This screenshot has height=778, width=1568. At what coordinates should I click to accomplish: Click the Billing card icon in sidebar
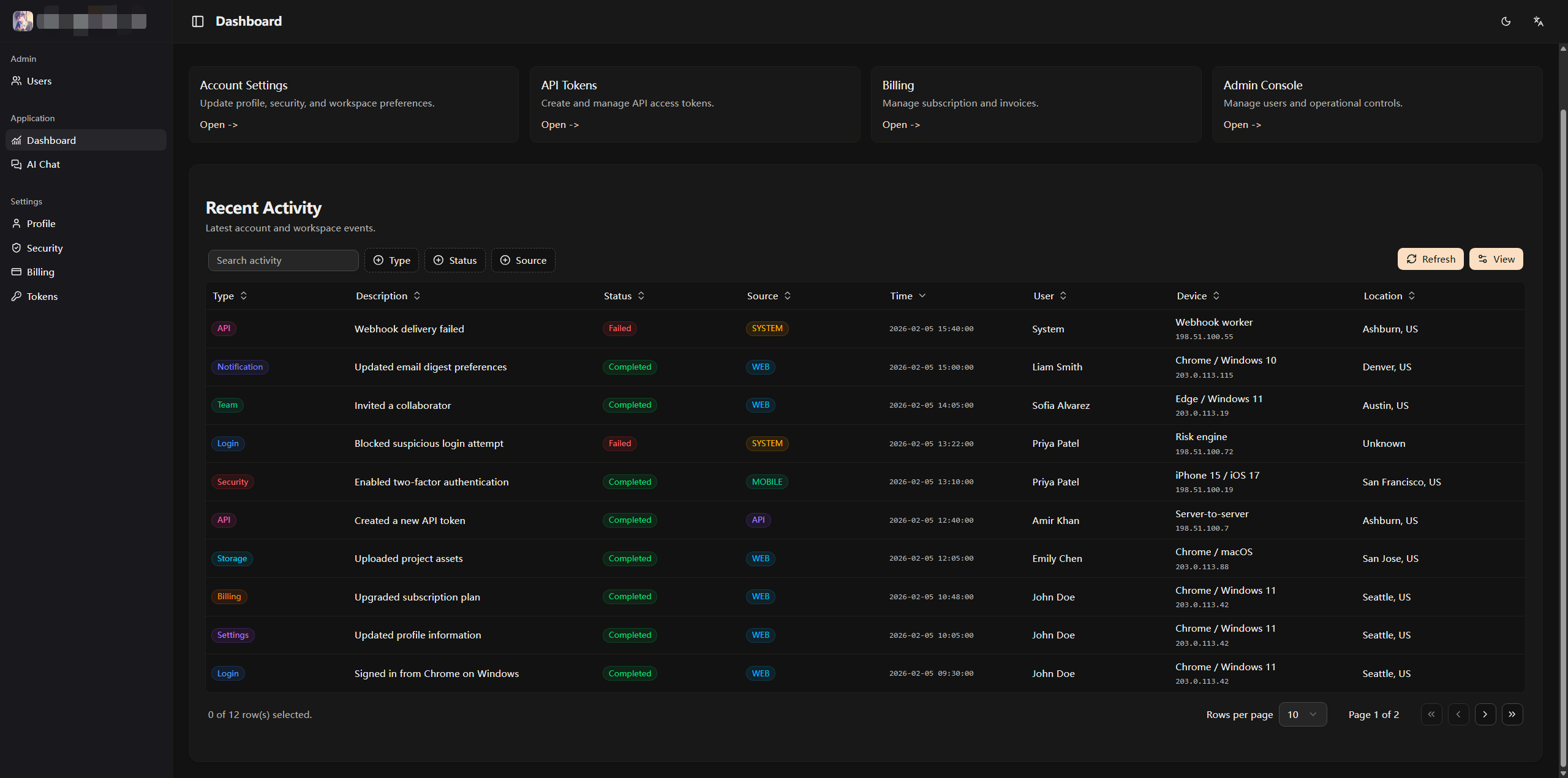click(x=17, y=272)
